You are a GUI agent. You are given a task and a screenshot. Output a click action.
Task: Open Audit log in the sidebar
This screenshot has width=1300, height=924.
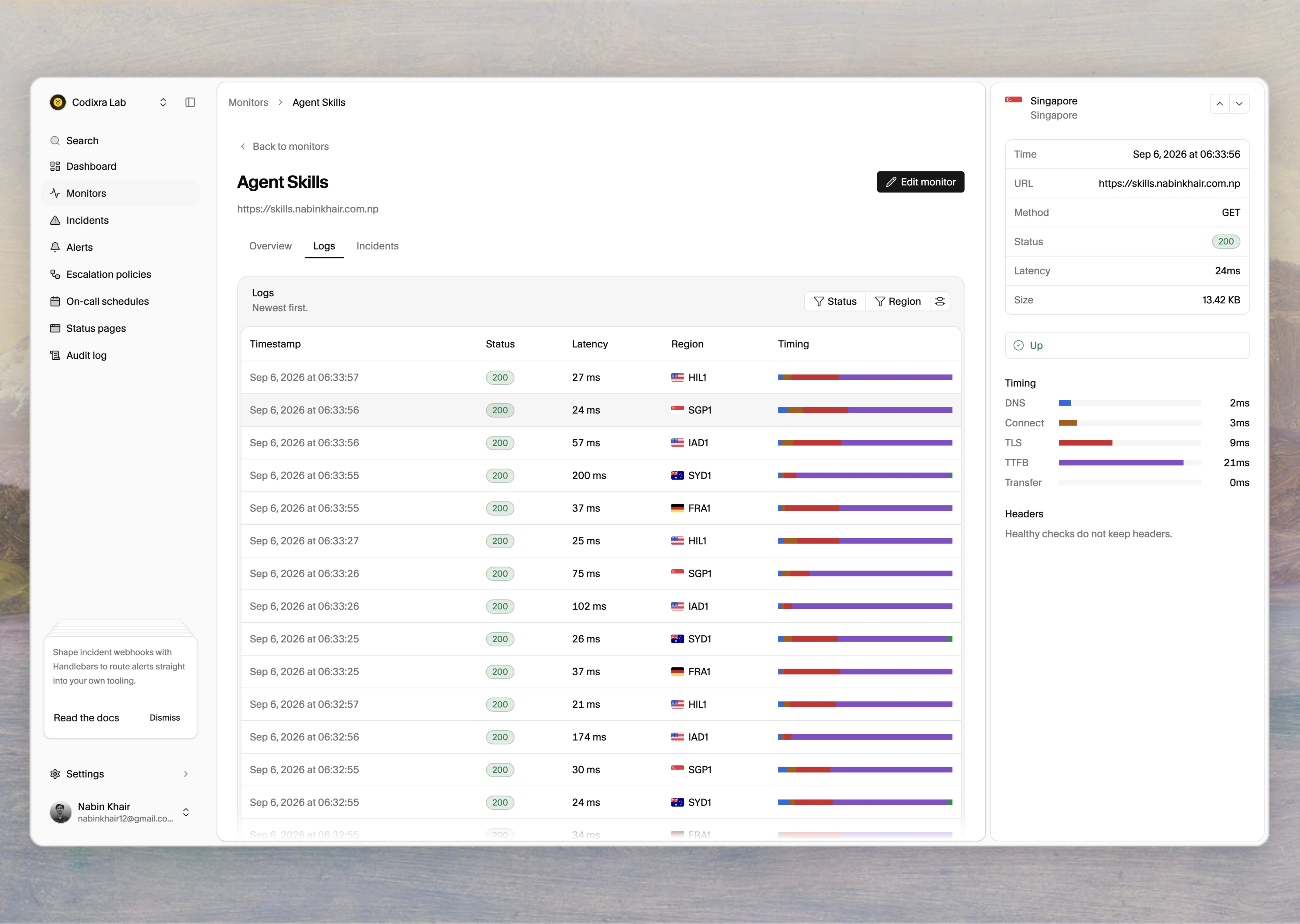click(121, 356)
